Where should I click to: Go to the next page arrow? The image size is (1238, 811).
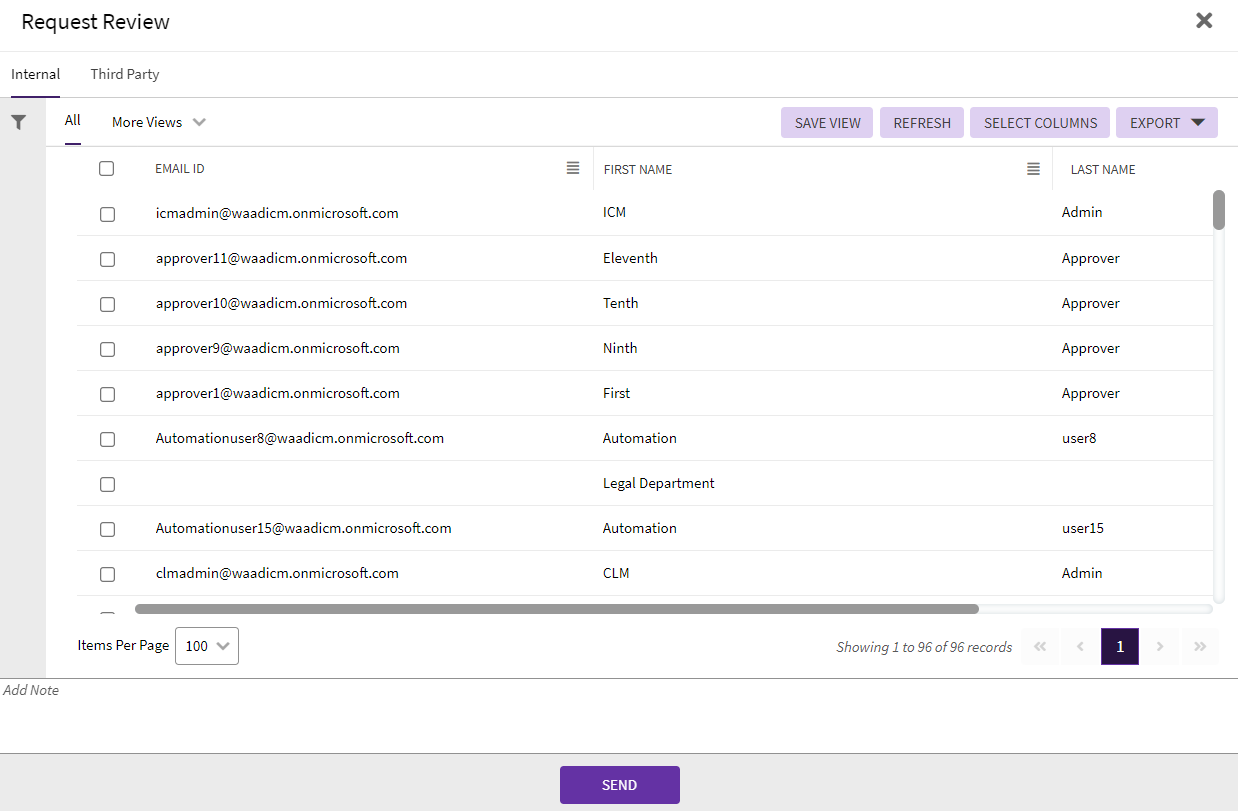click(x=1160, y=647)
